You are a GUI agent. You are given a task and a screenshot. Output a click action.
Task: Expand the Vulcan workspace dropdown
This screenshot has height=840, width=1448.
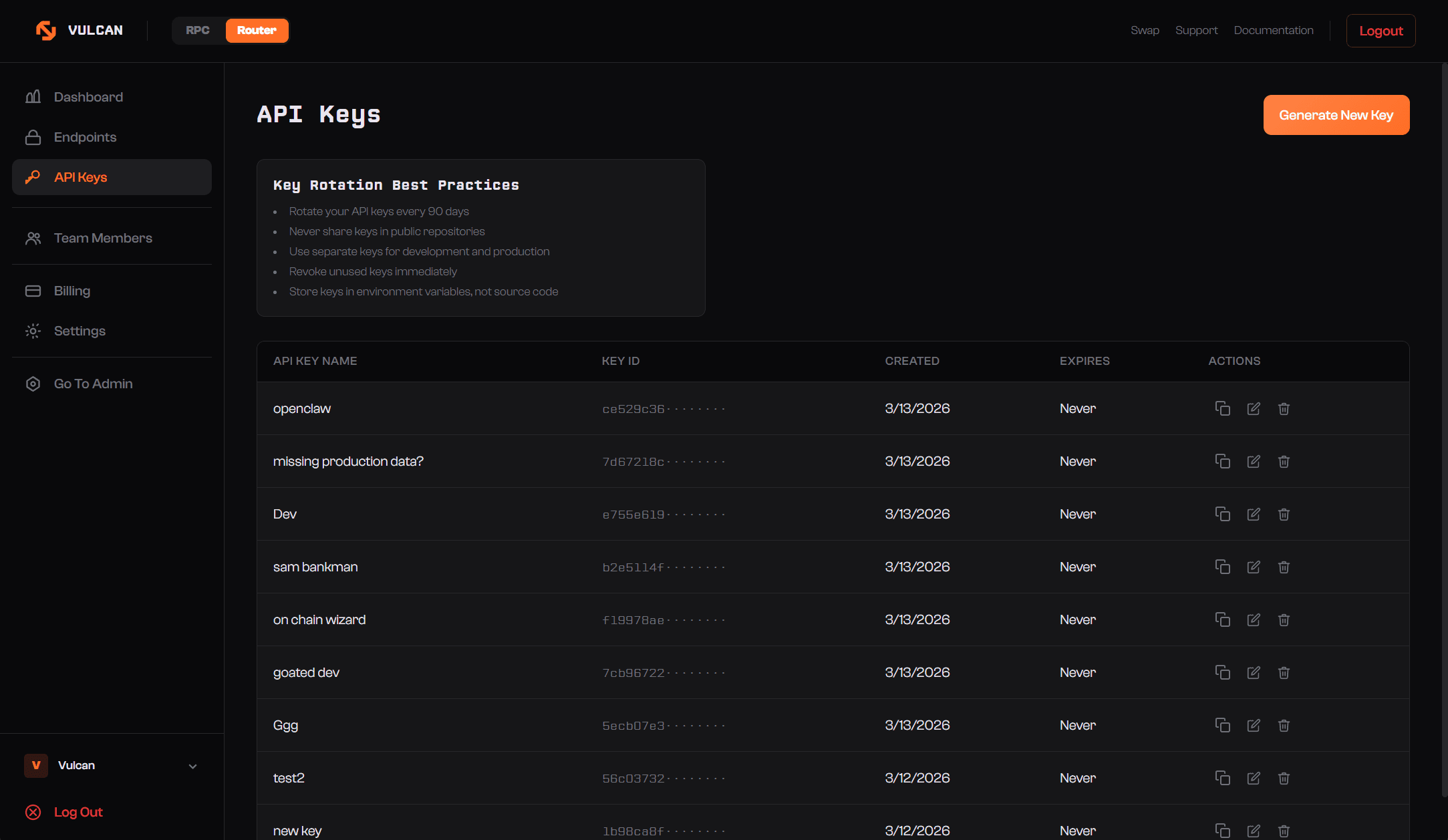[x=192, y=766]
